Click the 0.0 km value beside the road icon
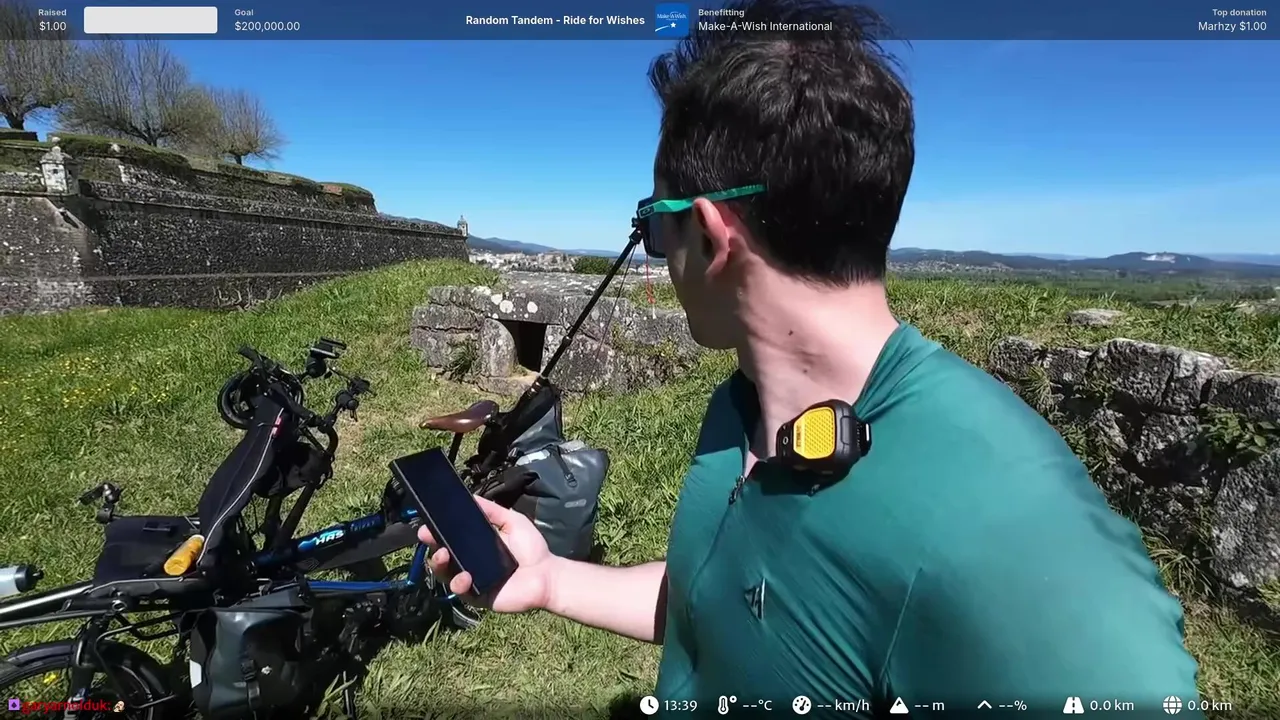 1111,705
